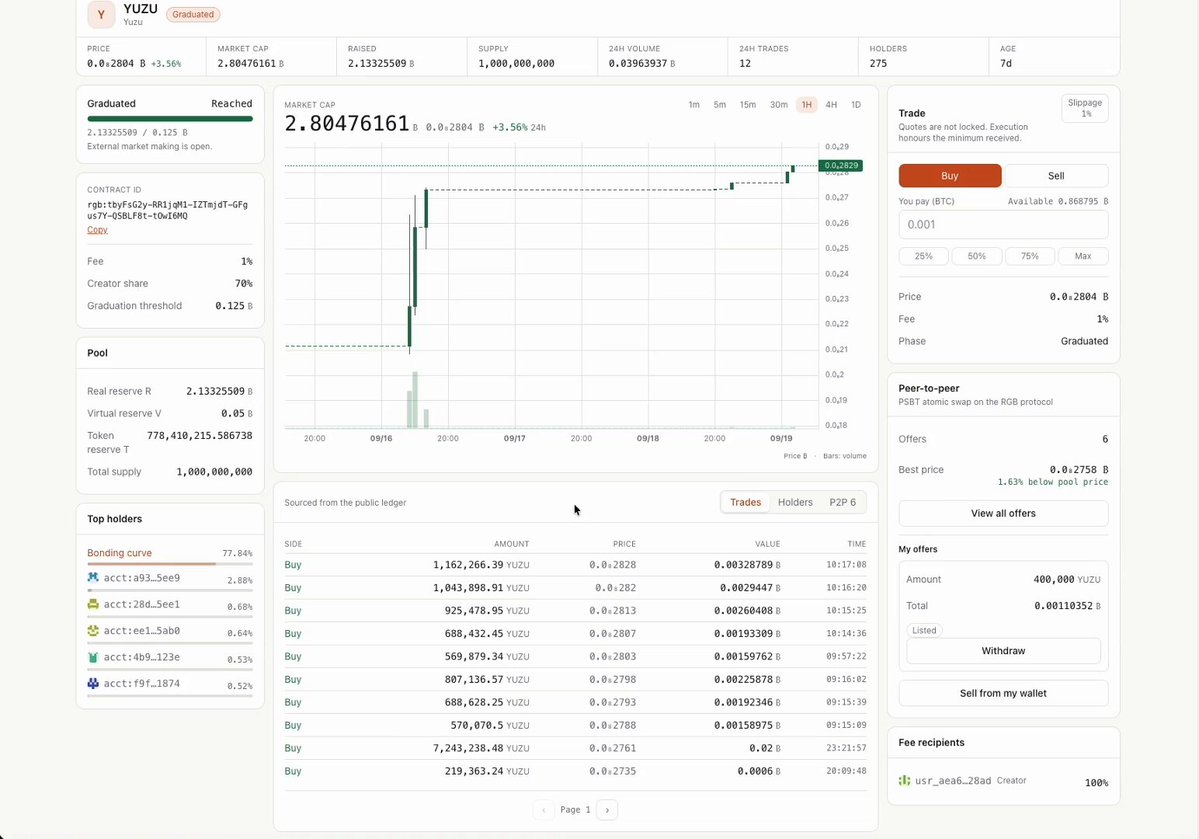Copy the contract ID
This screenshot has height=839, width=1199.
click(97, 229)
